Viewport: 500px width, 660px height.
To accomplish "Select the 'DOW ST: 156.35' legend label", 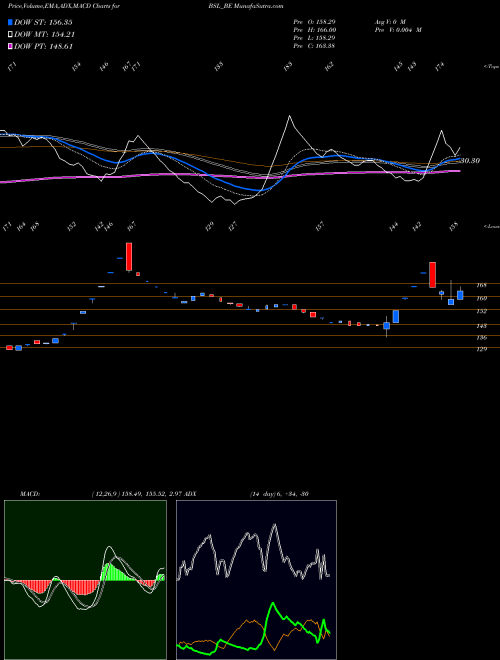I will tap(43, 22).
